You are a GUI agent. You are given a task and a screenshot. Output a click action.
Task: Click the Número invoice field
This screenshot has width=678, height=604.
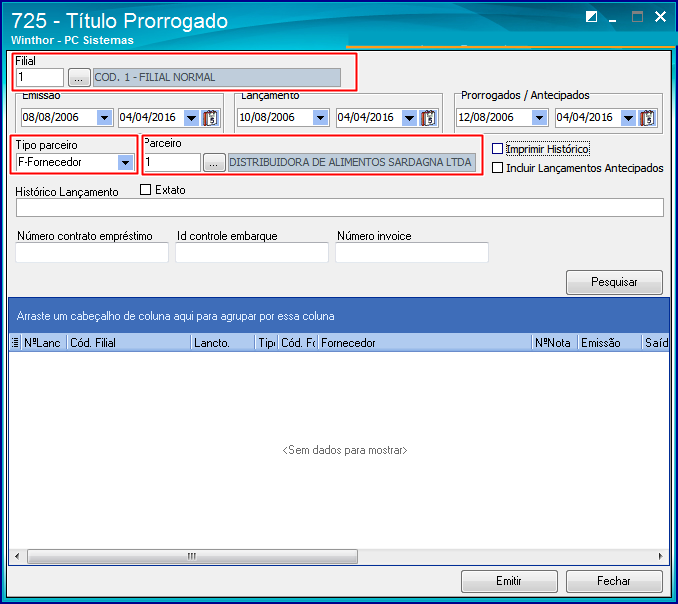click(x=412, y=252)
